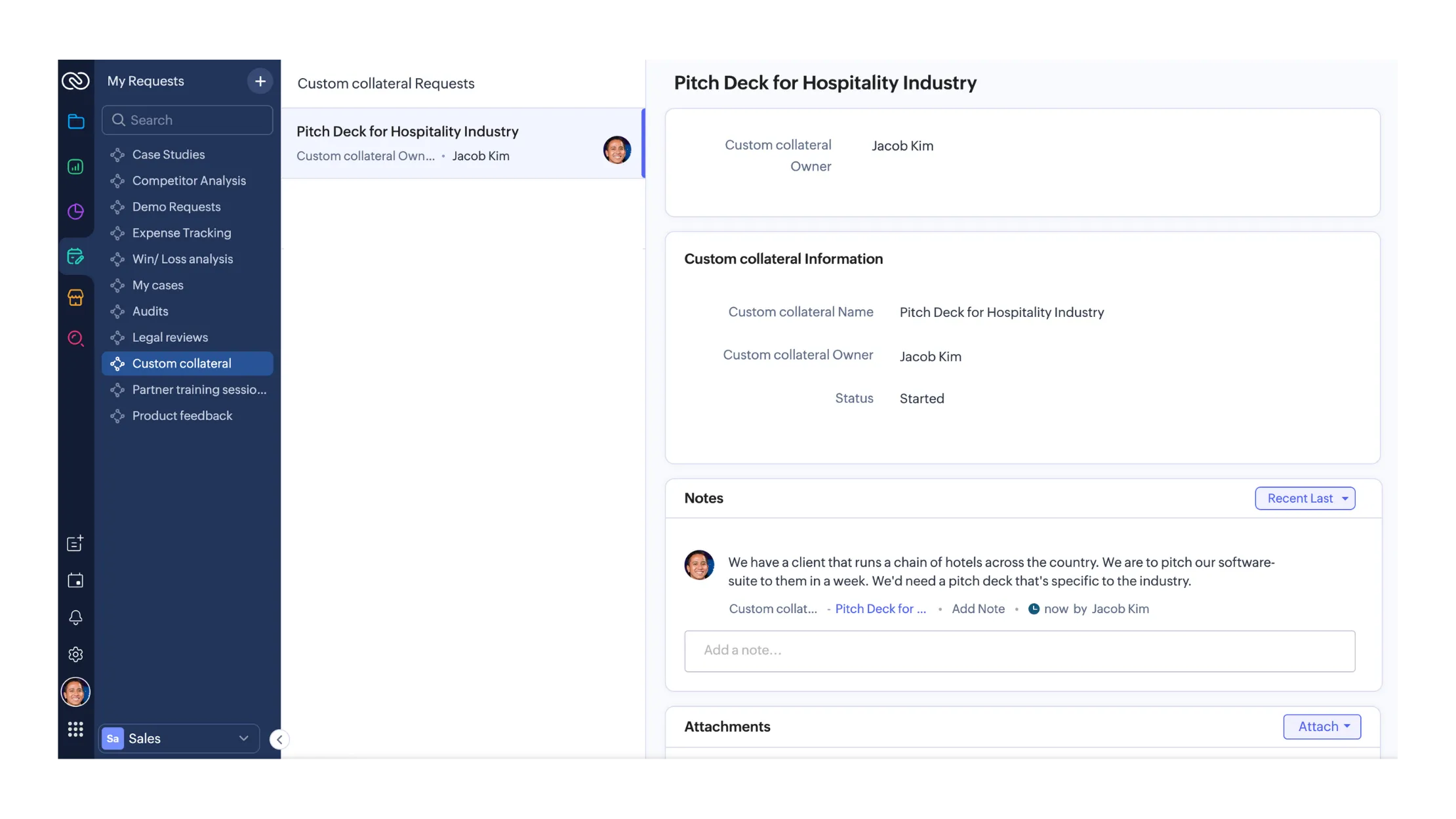The image size is (1456, 819).
Task: Open the notifications bell icon
Action: coord(76,617)
